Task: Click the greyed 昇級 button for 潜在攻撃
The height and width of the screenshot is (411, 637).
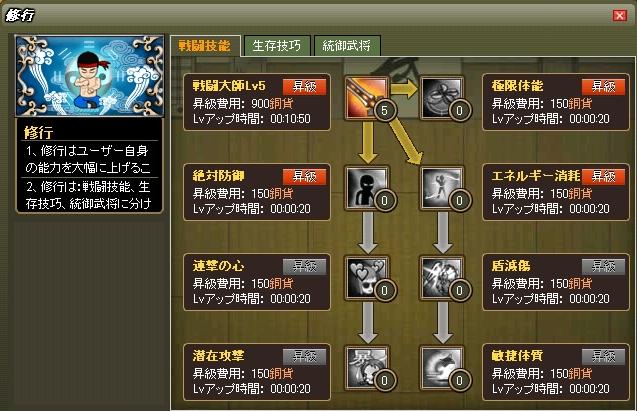Action: click(304, 357)
